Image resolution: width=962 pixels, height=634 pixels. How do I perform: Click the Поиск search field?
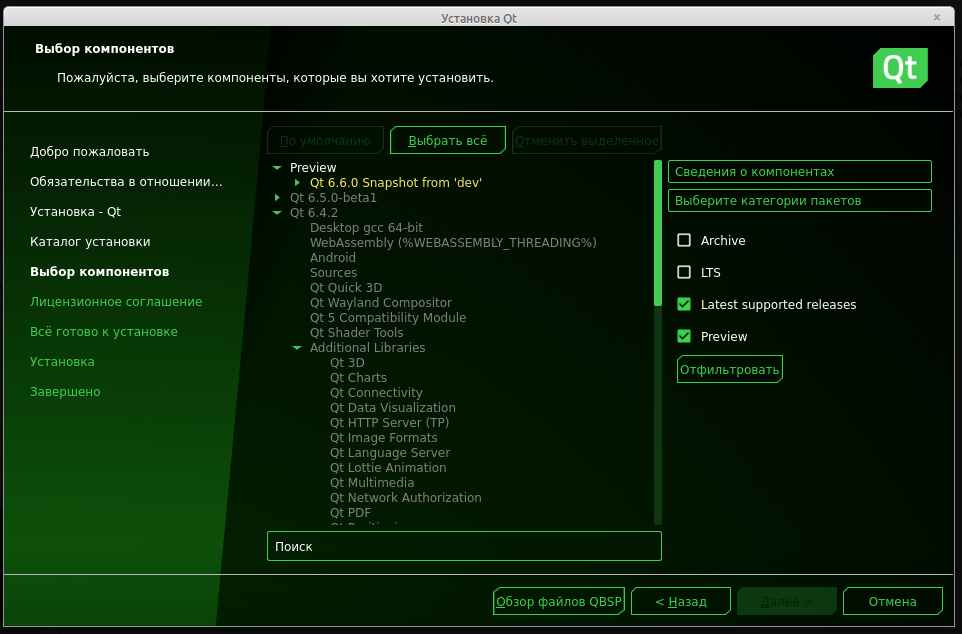pos(464,546)
